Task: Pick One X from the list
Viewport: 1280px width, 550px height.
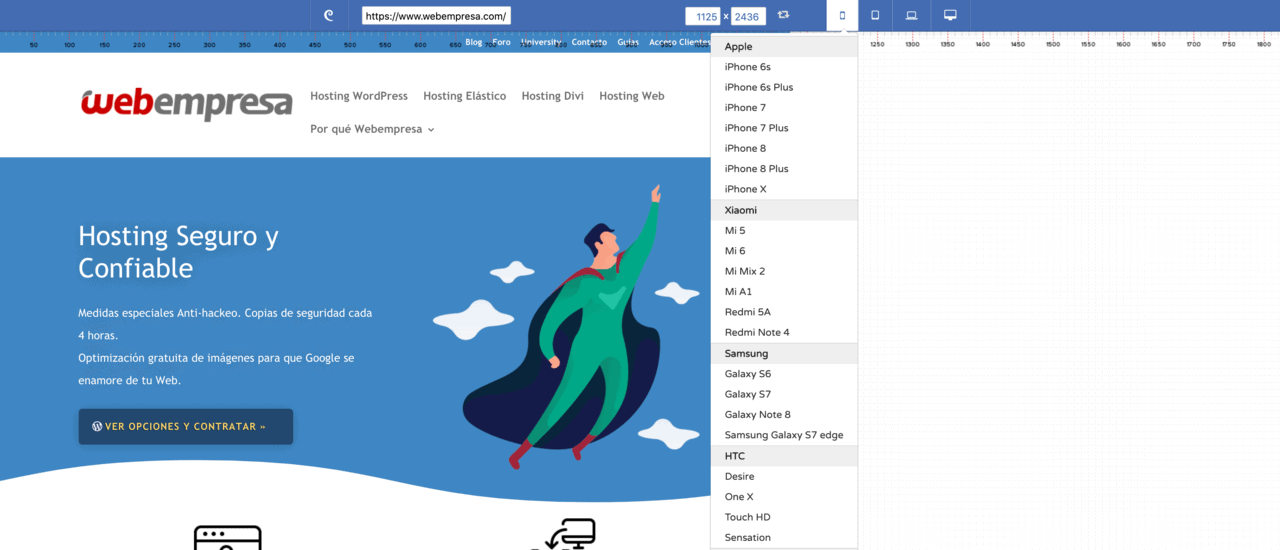Action: [x=784, y=497]
